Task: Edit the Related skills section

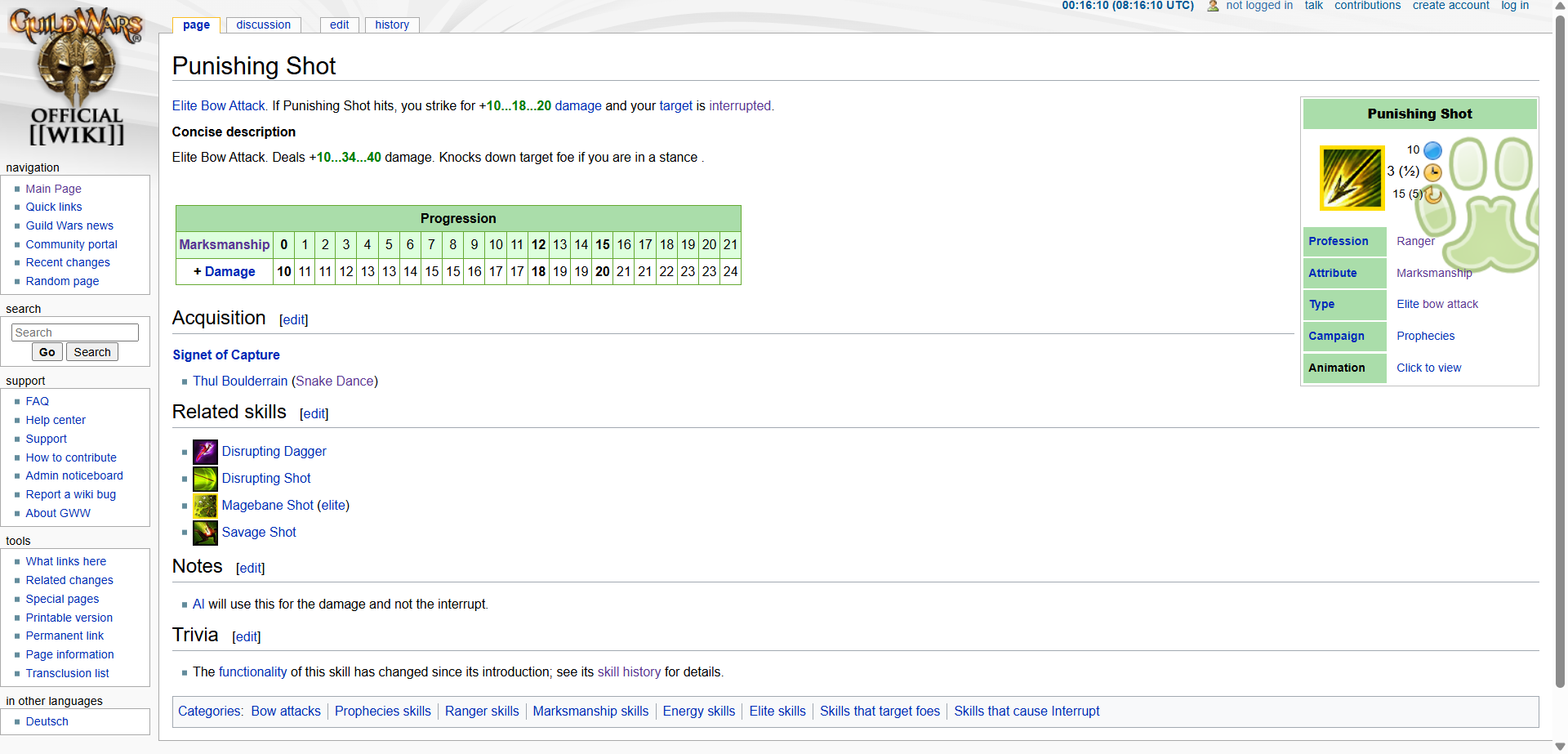Action: tap(314, 414)
